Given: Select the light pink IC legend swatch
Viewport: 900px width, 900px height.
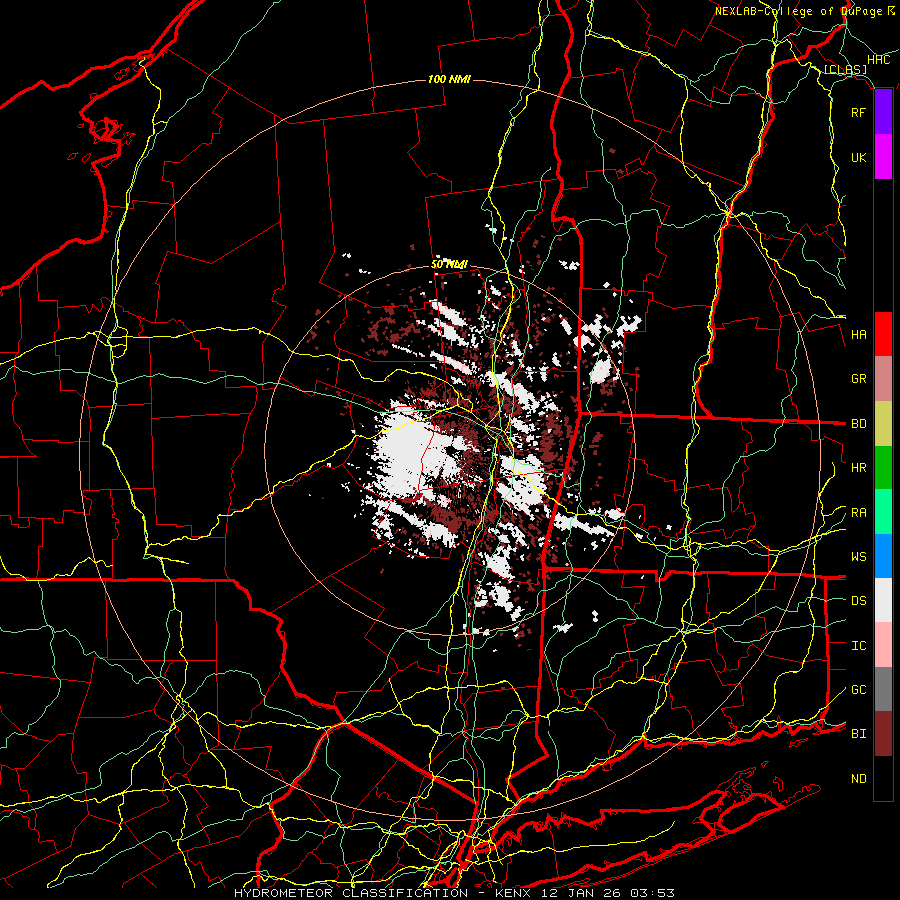Looking at the screenshot, I should [883, 645].
